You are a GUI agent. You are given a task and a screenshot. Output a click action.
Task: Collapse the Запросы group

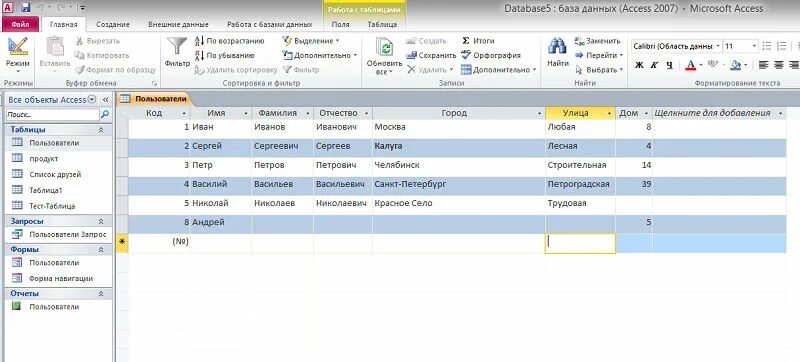point(101,221)
